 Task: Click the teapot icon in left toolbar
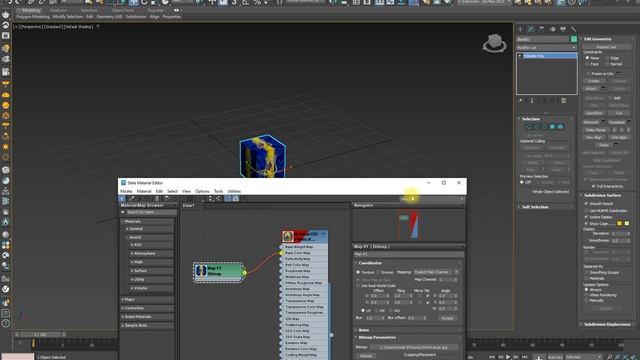[x=6, y=15]
